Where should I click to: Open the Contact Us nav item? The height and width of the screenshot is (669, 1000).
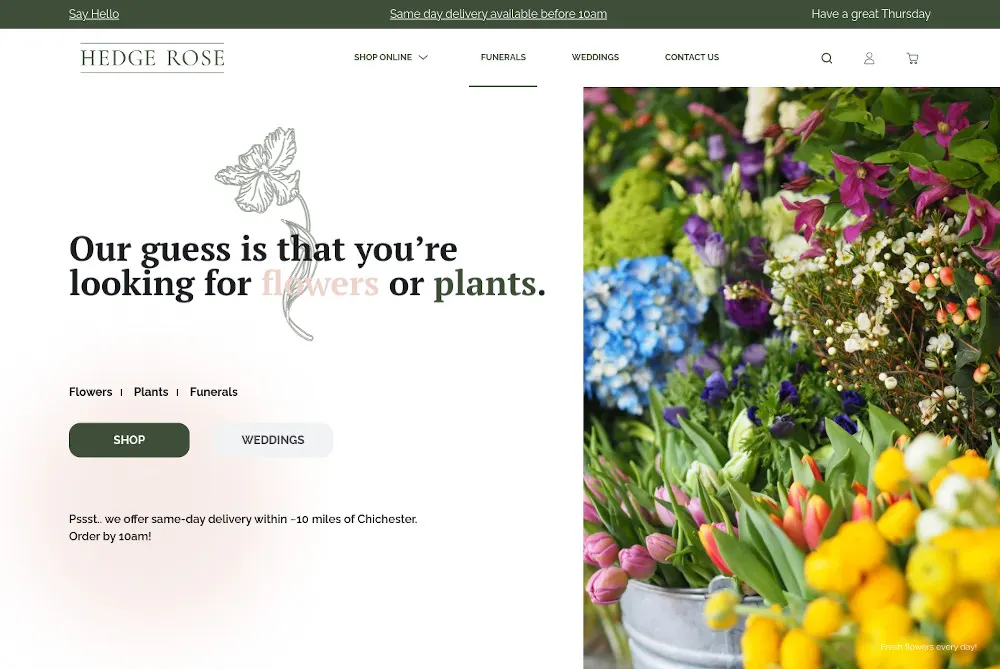[692, 57]
